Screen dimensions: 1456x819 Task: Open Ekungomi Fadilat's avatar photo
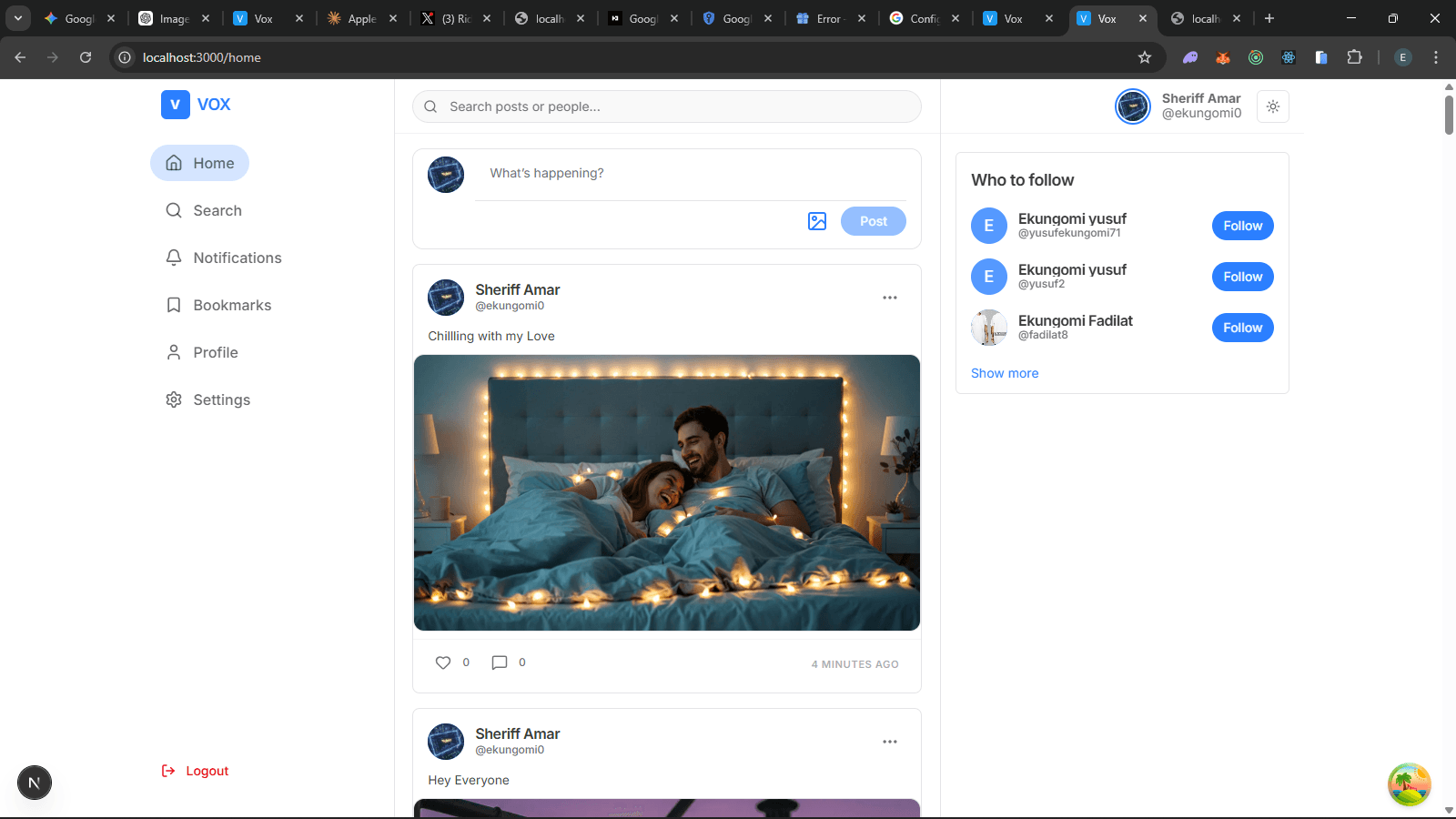(989, 328)
